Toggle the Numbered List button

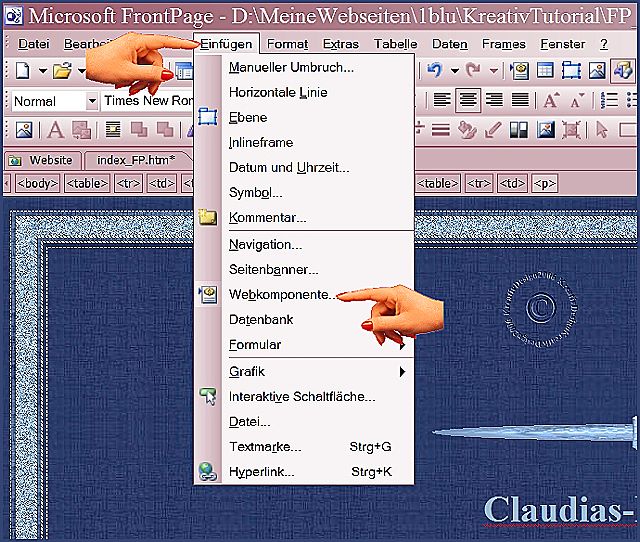click(609, 100)
